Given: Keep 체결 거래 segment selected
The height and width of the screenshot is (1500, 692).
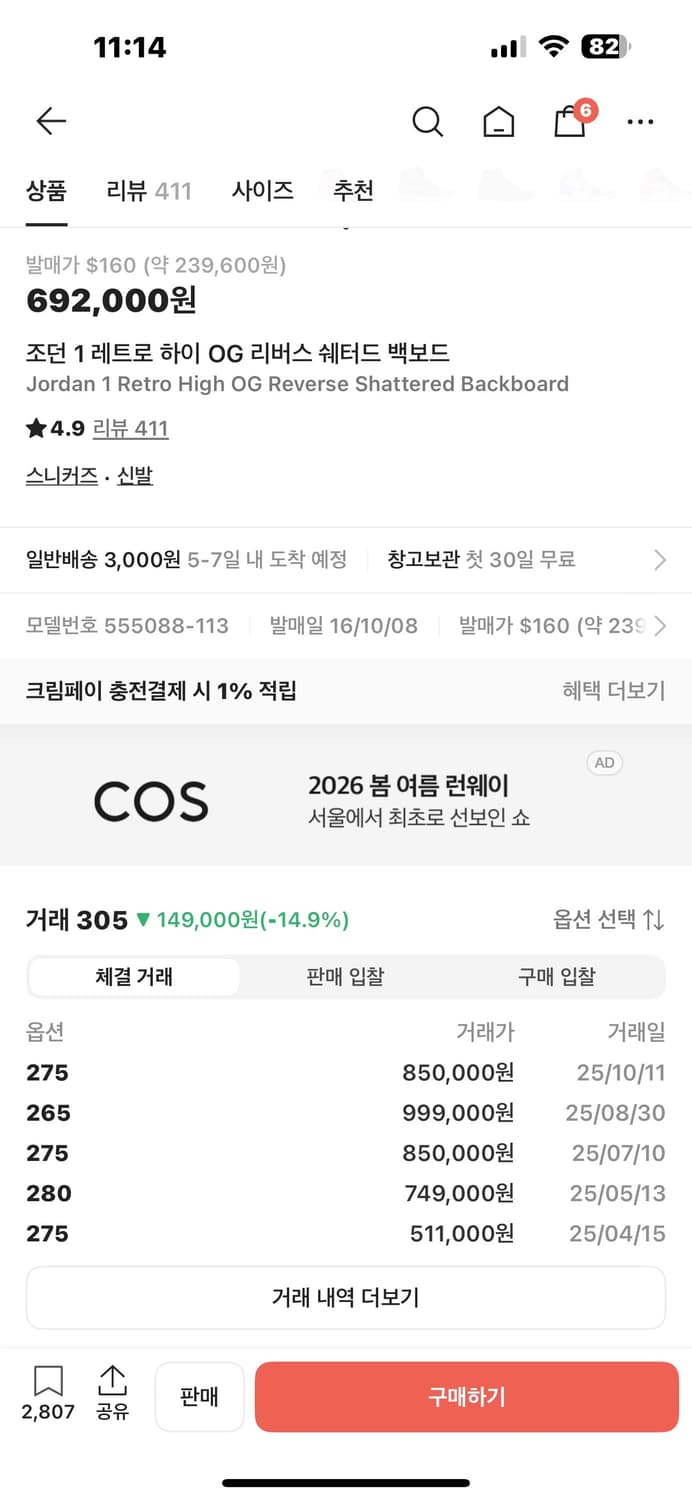Looking at the screenshot, I should click(134, 977).
